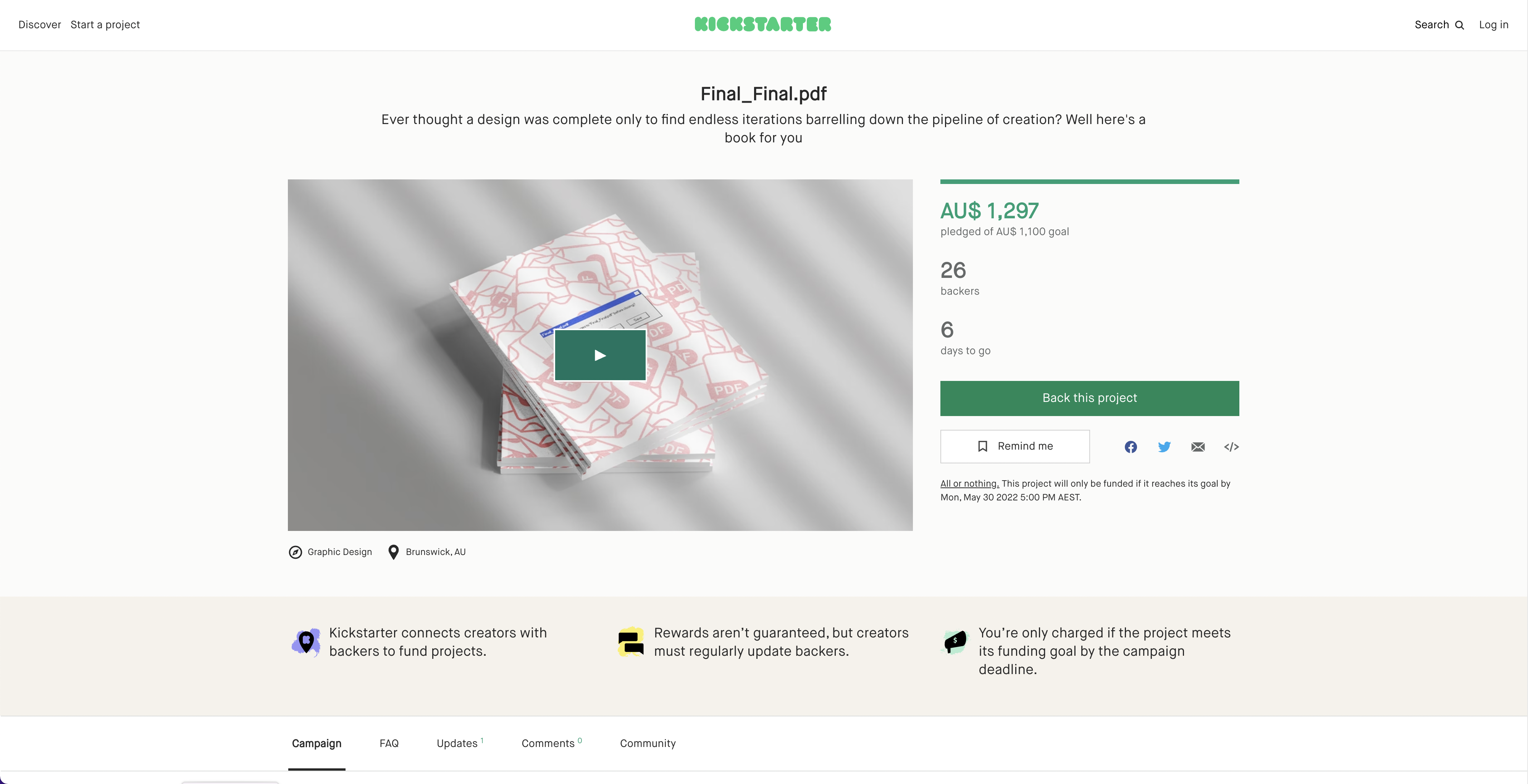Click the search magnifier icon
The width and height of the screenshot is (1528, 784).
click(1460, 25)
